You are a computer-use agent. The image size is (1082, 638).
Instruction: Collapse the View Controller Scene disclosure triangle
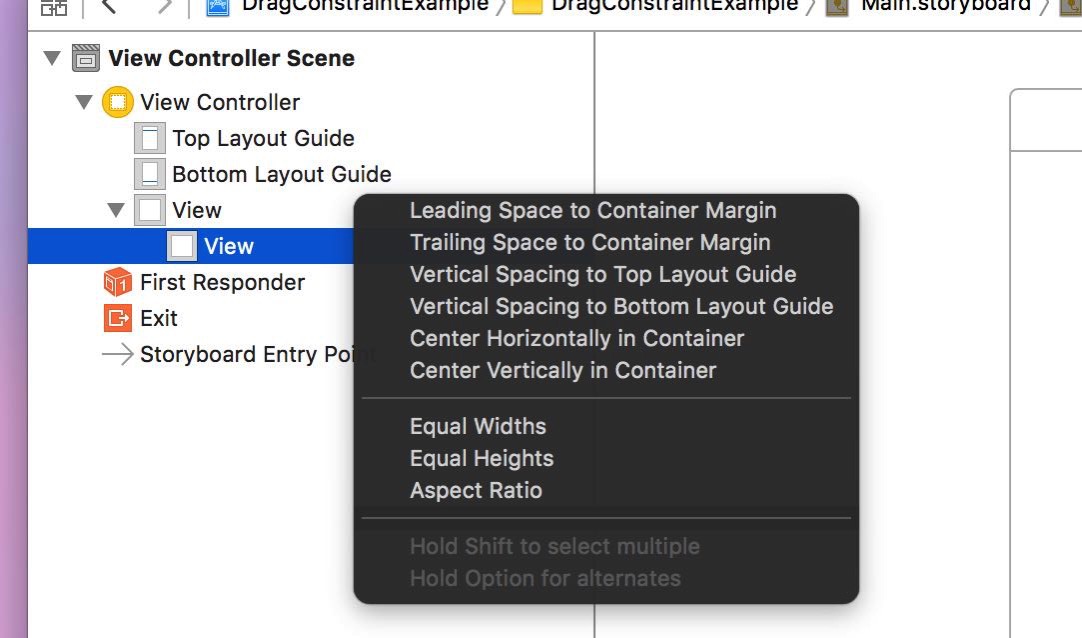coord(52,58)
